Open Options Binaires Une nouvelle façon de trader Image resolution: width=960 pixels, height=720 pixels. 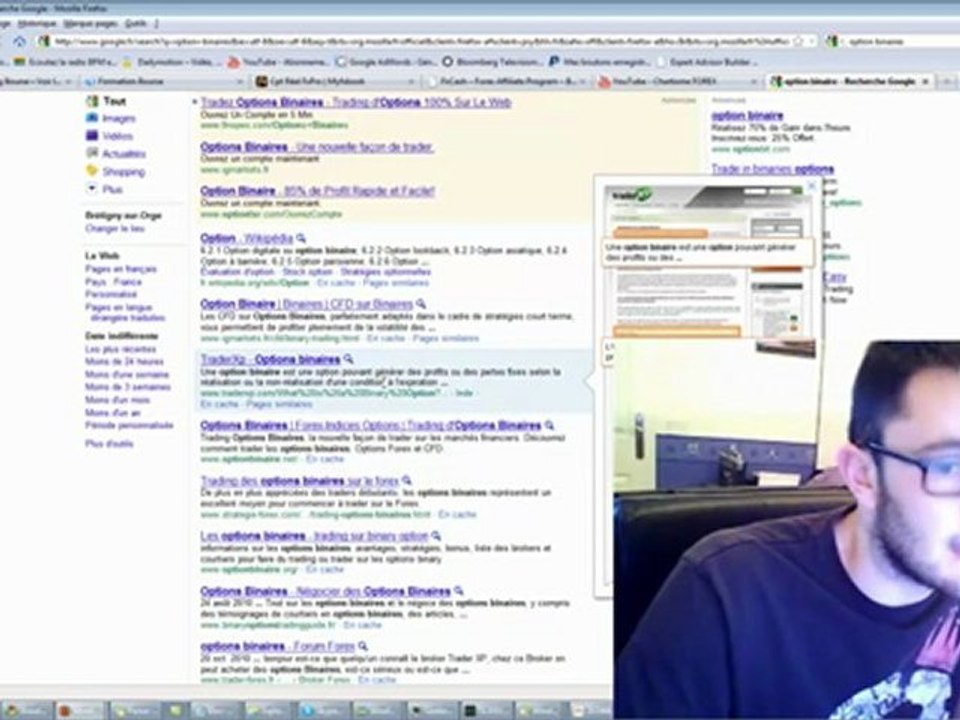click(317, 146)
